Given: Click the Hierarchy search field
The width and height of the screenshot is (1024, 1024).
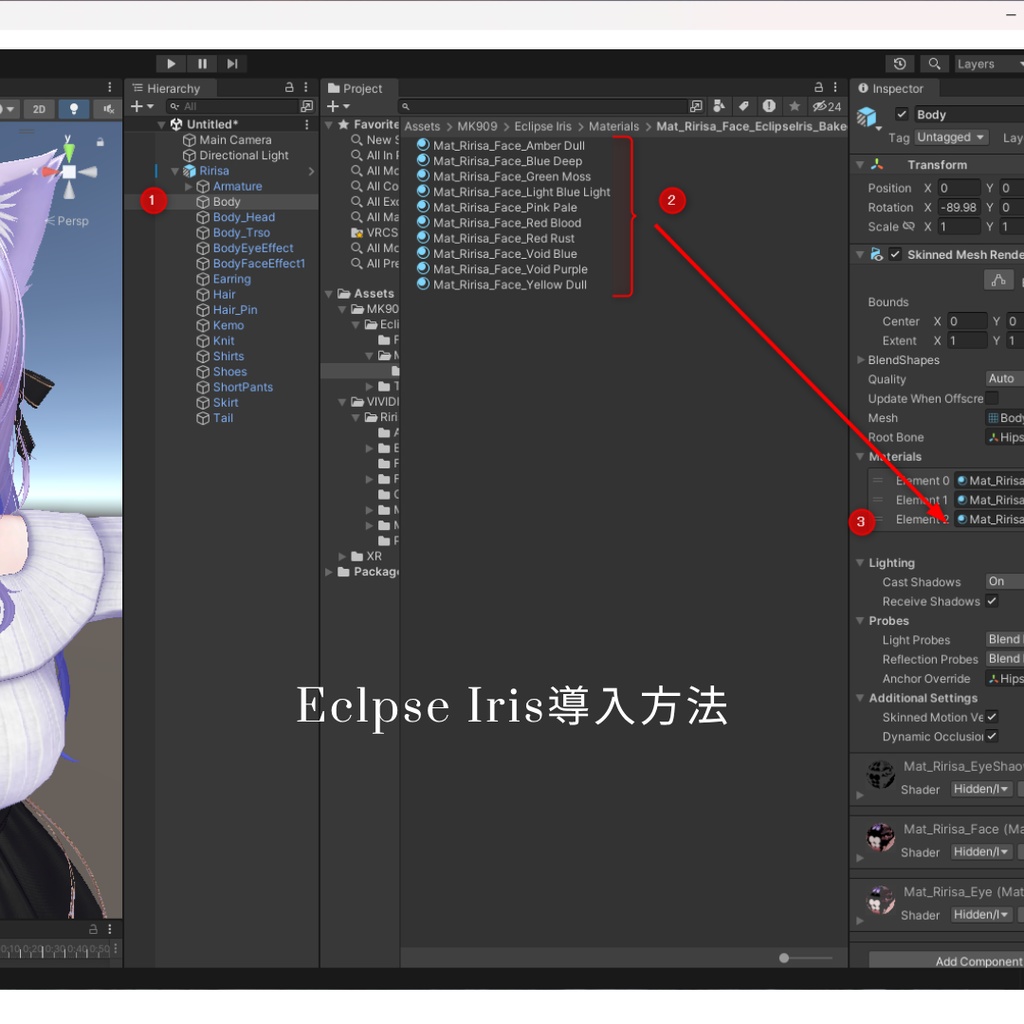Looking at the screenshot, I should click(x=231, y=106).
